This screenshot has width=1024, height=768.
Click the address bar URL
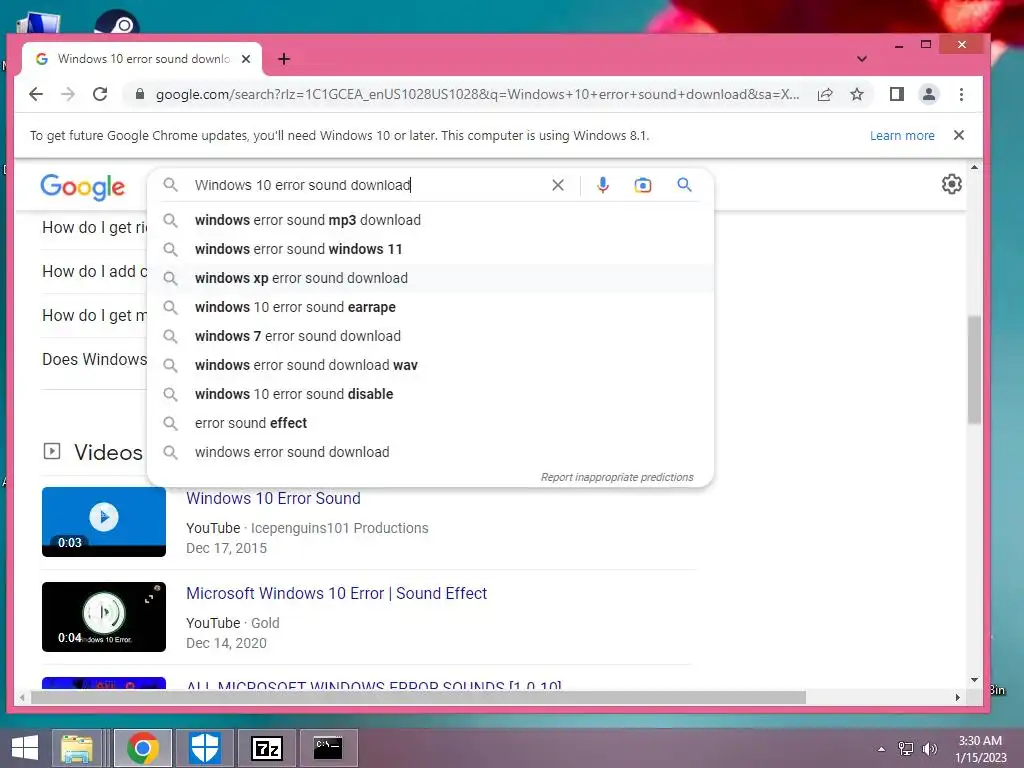point(477,94)
